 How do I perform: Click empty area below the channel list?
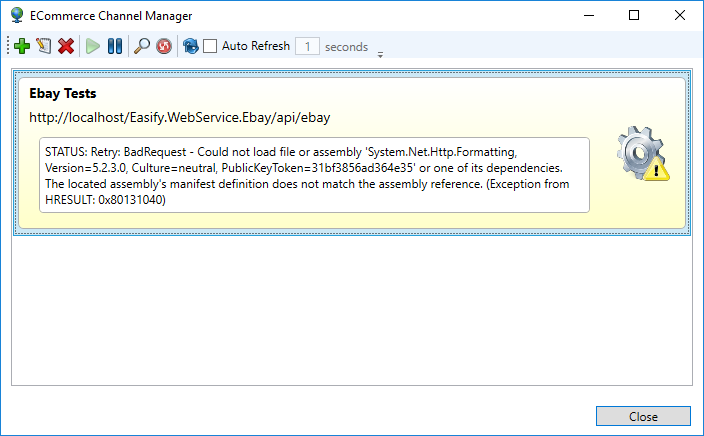point(352,310)
